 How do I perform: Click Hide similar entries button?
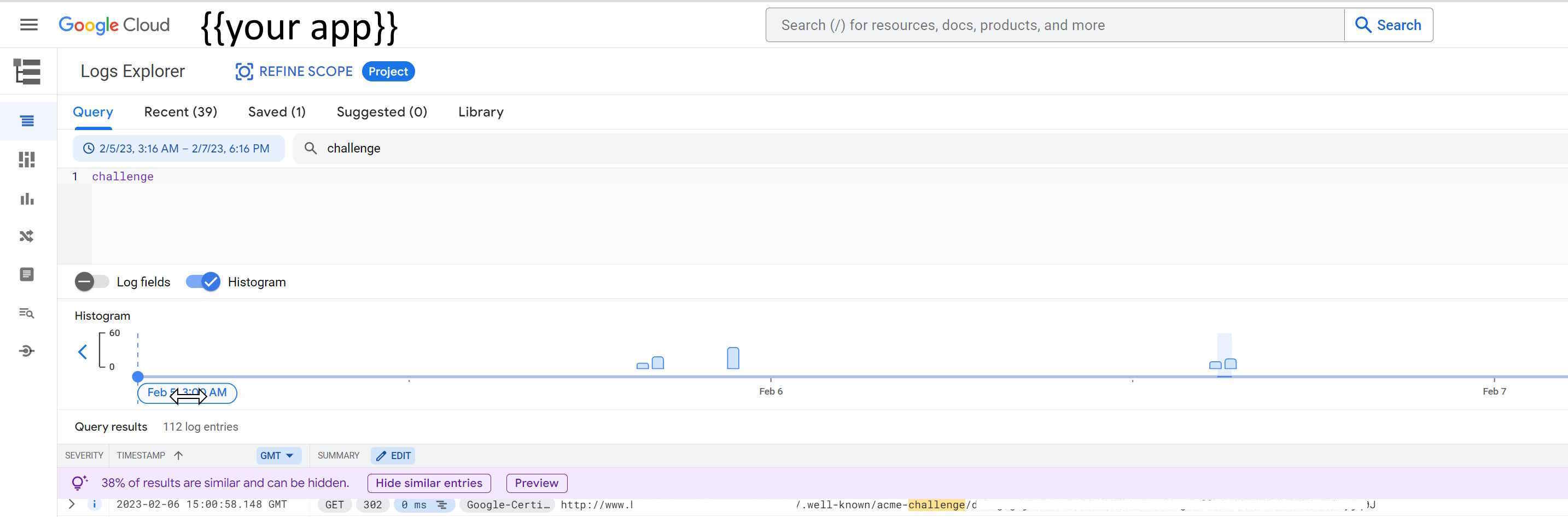pyautogui.click(x=429, y=483)
